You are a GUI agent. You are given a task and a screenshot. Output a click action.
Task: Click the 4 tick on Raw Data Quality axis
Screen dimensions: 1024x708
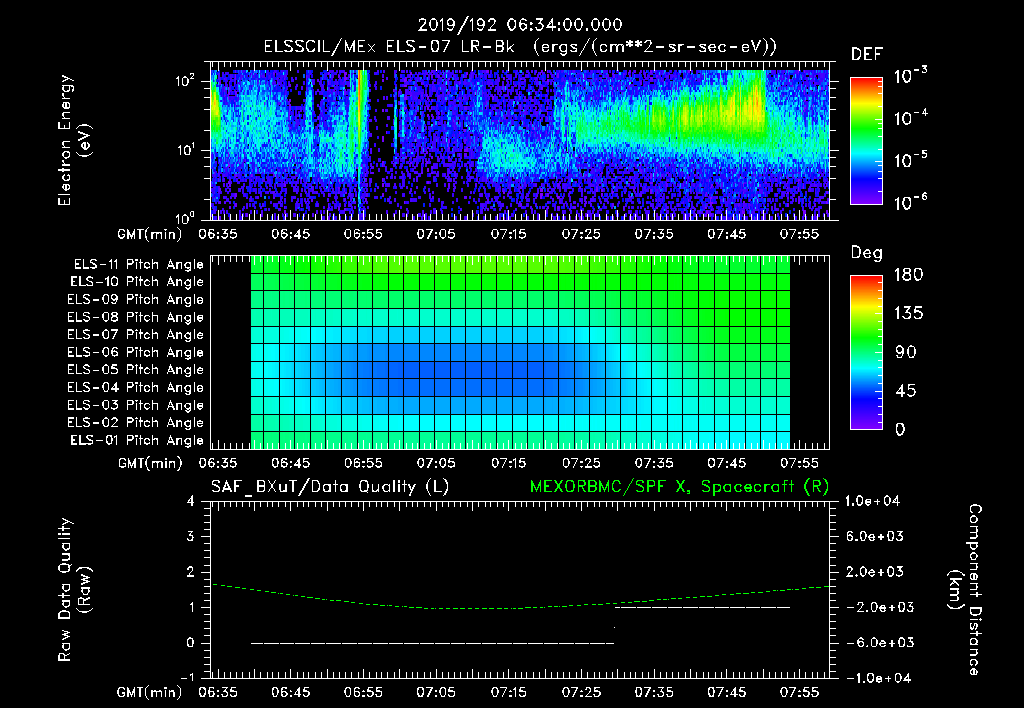(x=191, y=501)
